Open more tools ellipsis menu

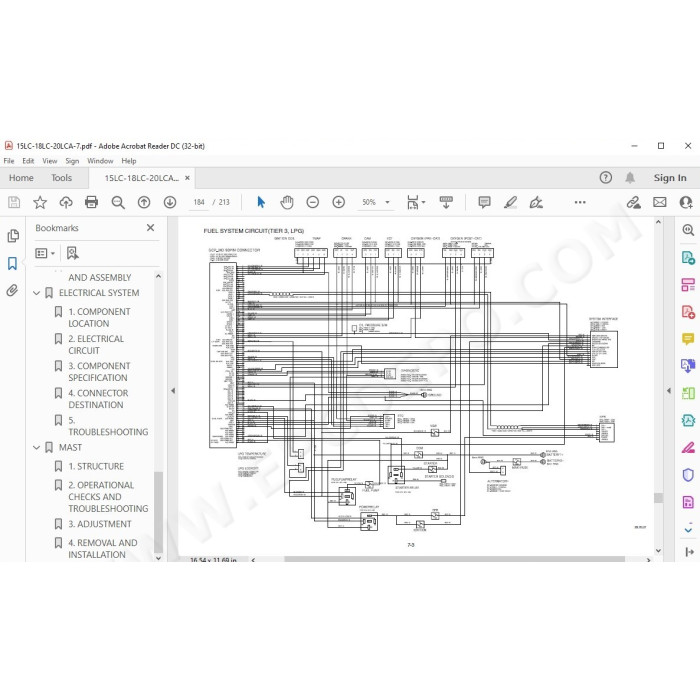(x=580, y=202)
